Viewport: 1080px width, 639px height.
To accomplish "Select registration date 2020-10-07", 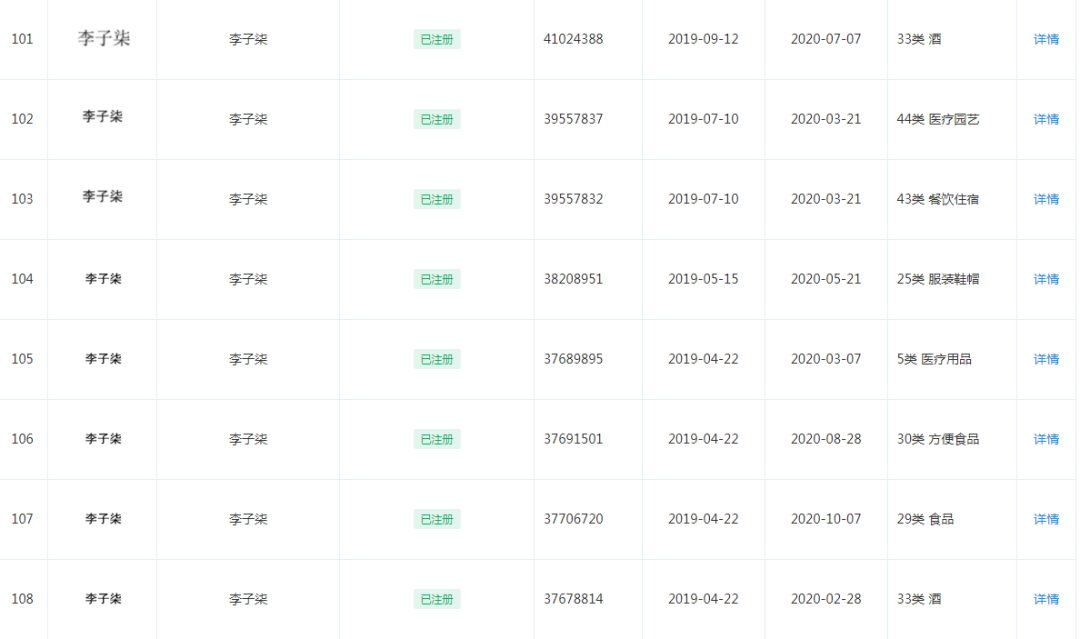I will click(x=825, y=519).
